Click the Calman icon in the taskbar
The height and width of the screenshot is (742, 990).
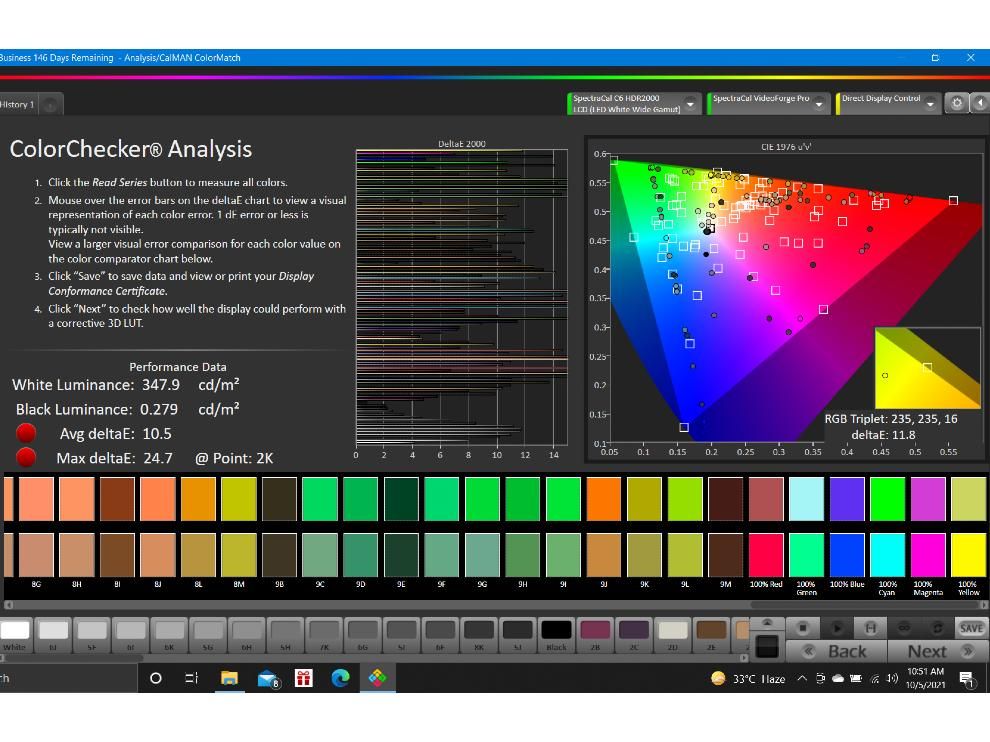click(377, 678)
